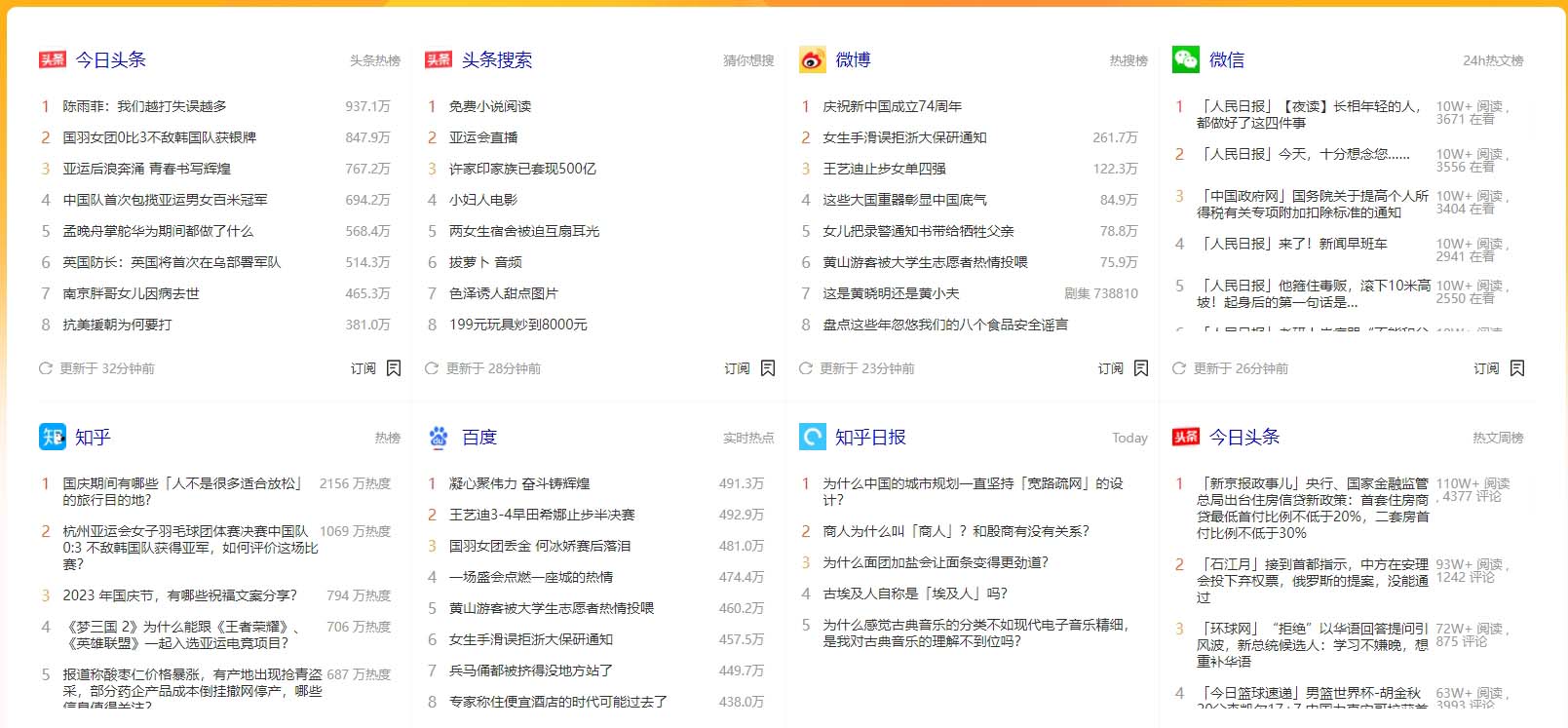Open the 百度 title link

click(479, 437)
